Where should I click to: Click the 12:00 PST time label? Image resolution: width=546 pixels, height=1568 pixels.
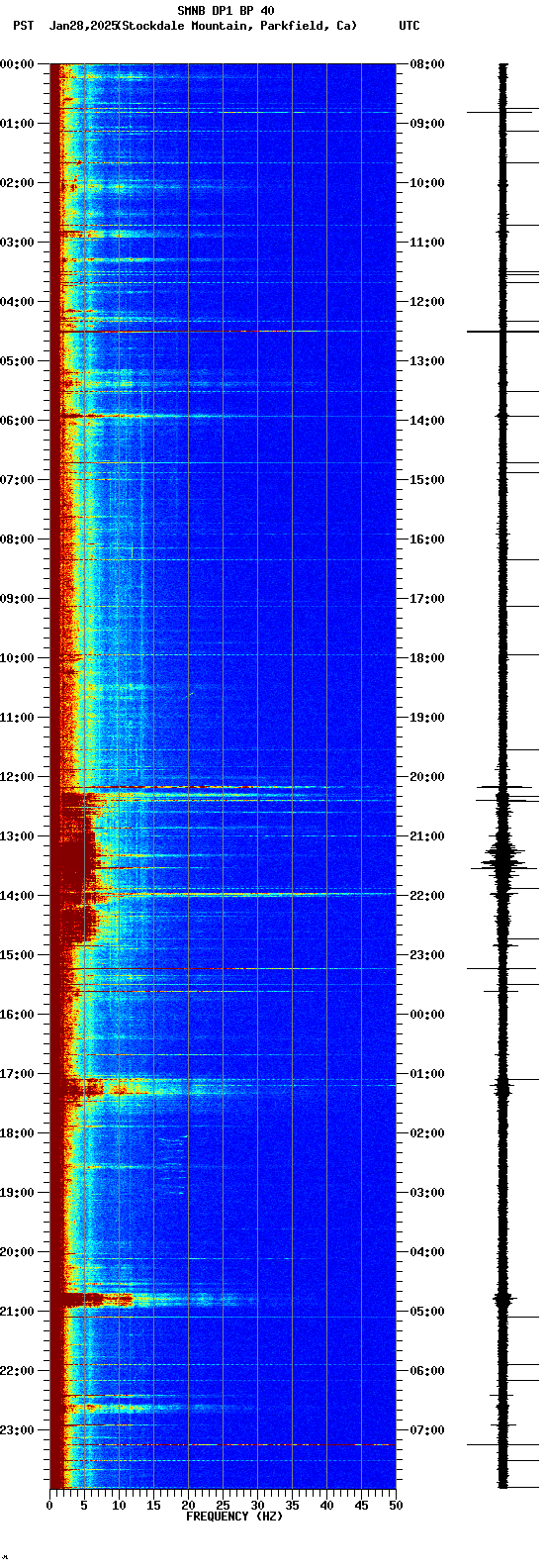[x=17, y=777]
